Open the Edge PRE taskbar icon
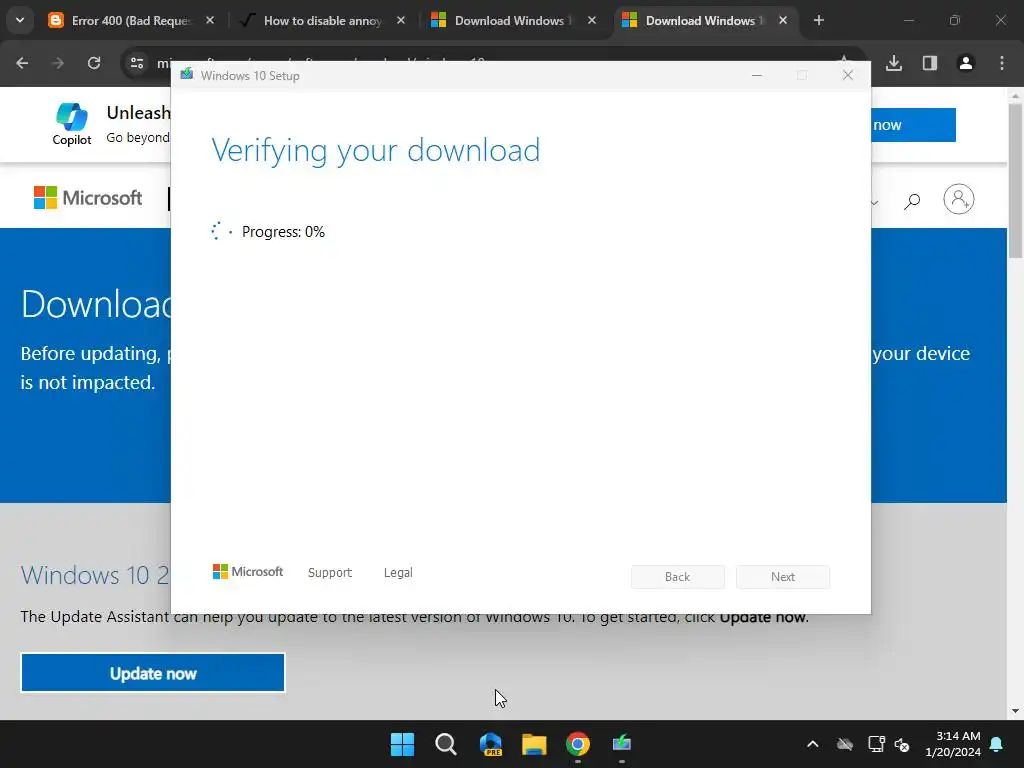The image size is (1024, 768). coord(490,744)
